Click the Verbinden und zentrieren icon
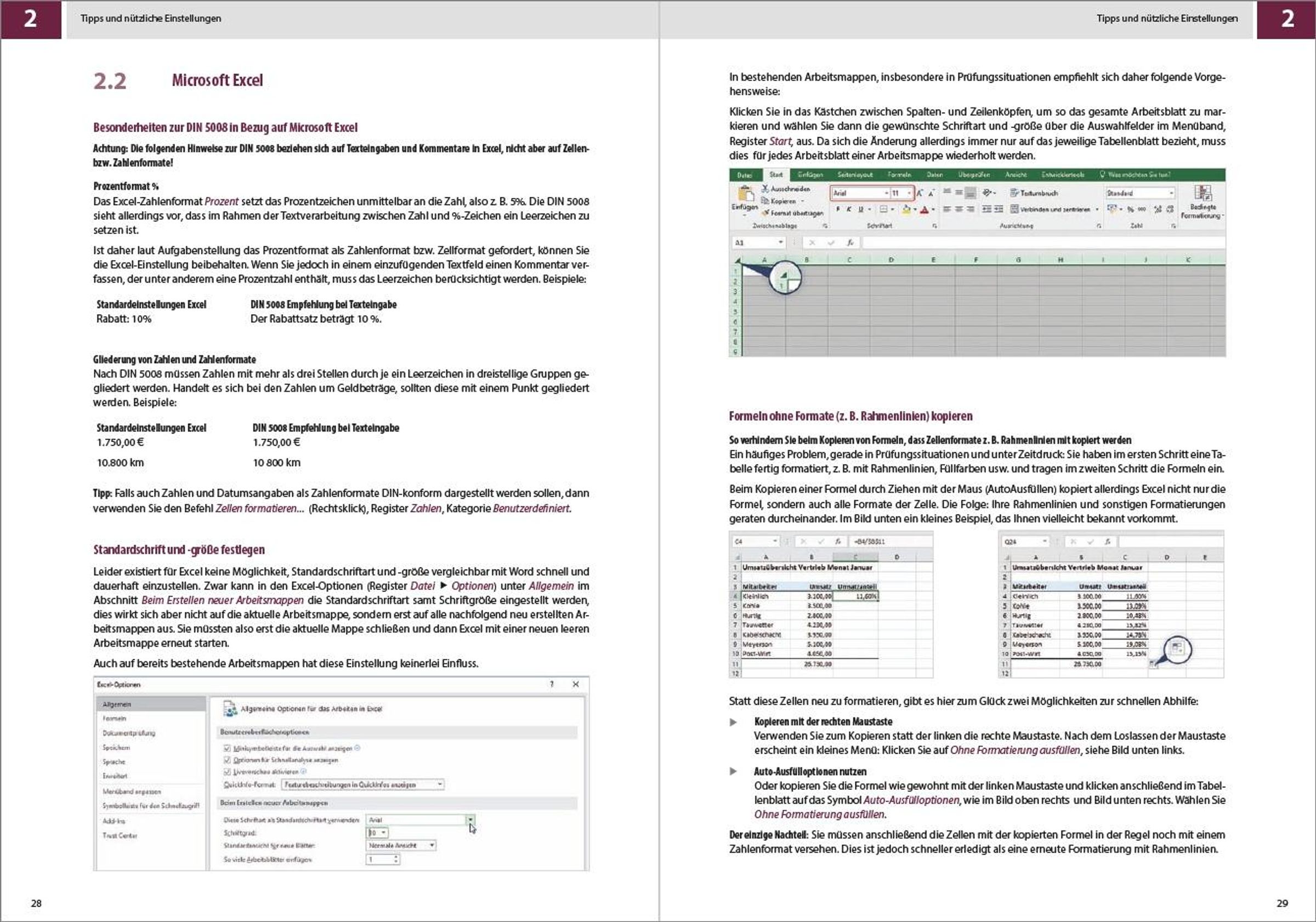The width and height of the screenshot is (1316, 922). [1014, 209]
